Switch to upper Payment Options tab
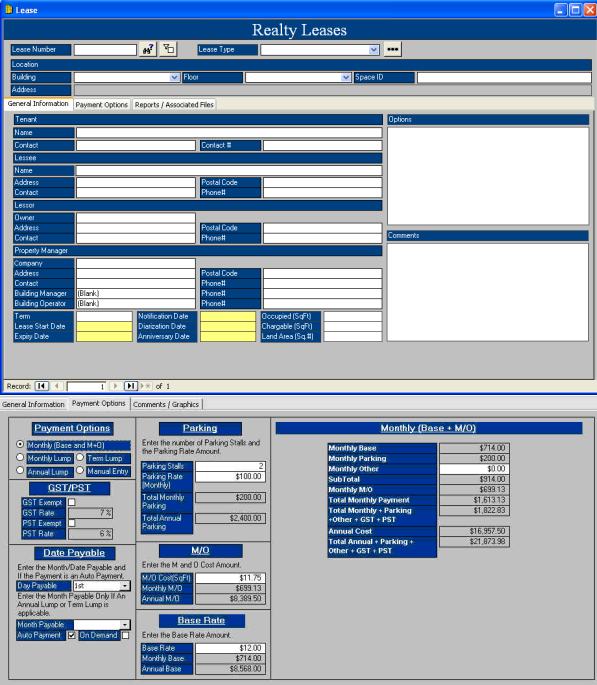 pos(101,105)
